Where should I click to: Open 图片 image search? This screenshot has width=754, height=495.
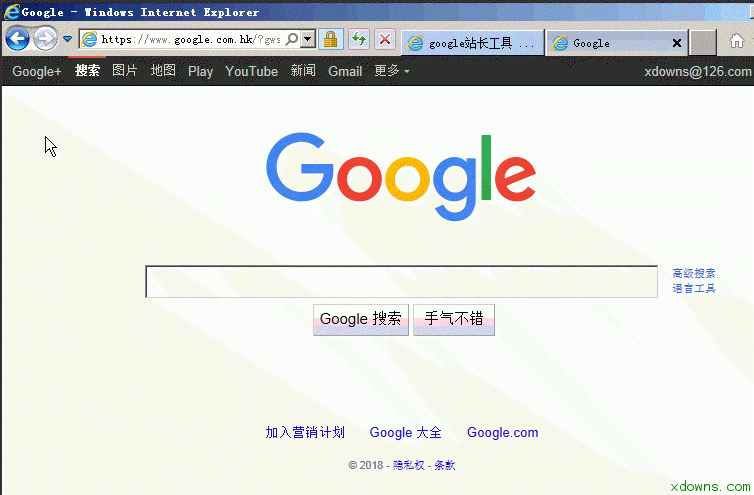click(125, 71)
